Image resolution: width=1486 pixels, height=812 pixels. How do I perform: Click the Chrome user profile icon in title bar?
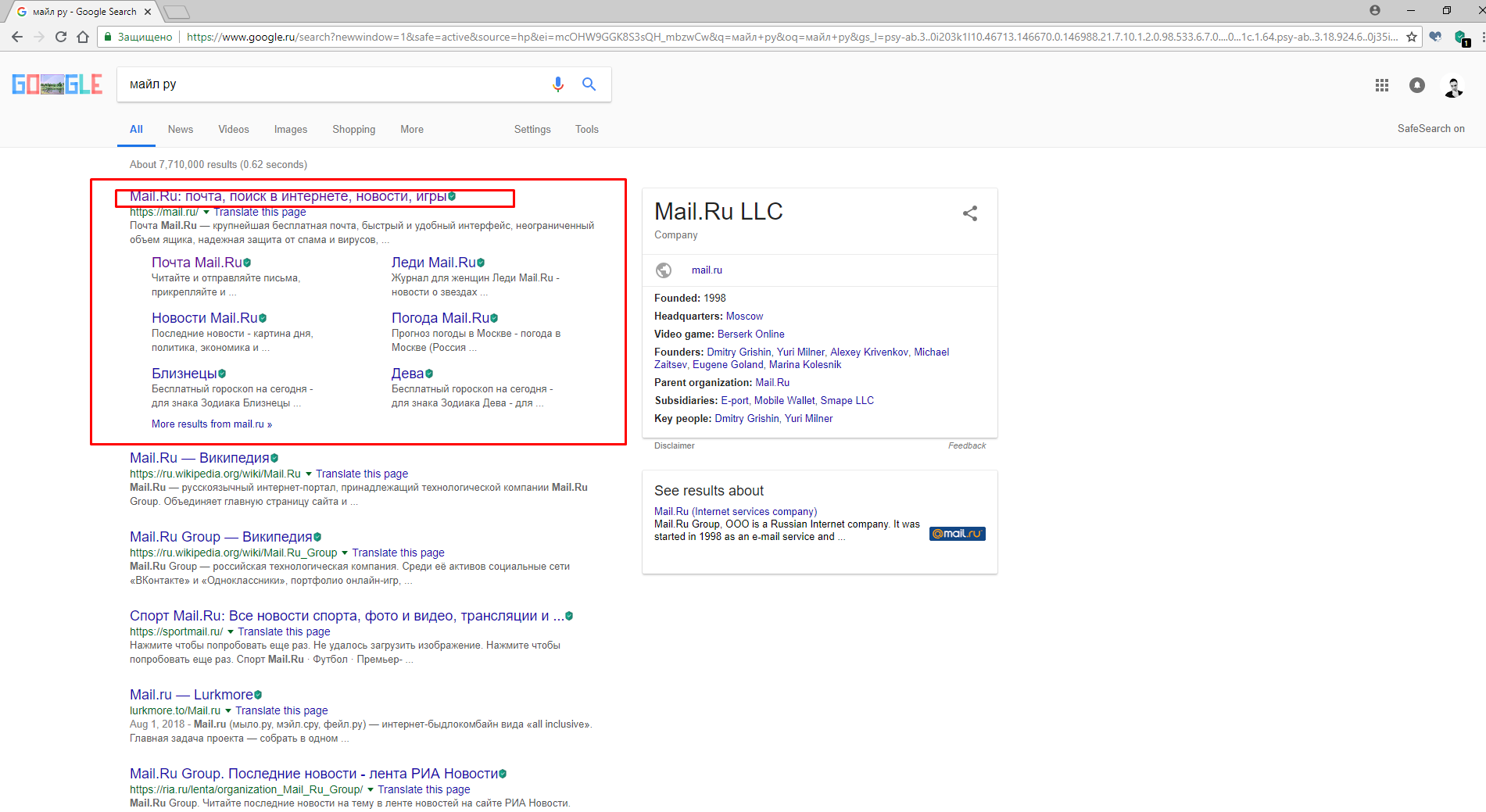[1375, 10]
